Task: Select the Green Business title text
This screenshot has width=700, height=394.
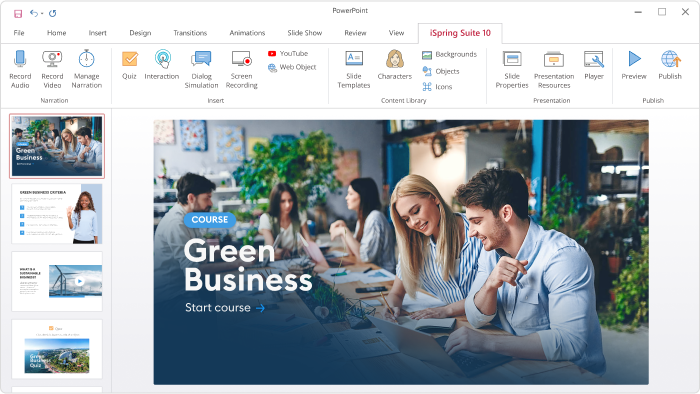Action: point(248,265)
